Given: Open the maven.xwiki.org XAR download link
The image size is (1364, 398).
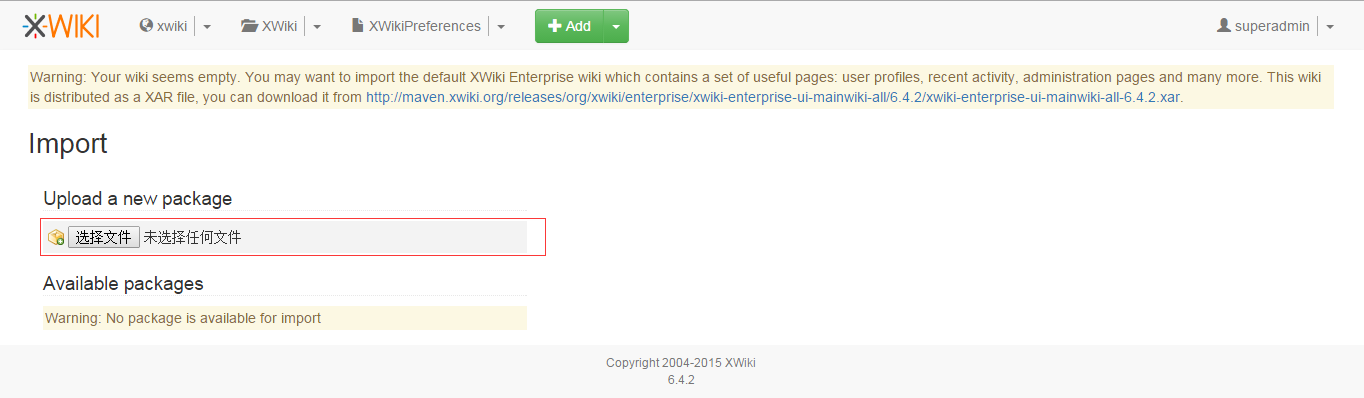Looking at the screenshot, I should click(773, 98).
